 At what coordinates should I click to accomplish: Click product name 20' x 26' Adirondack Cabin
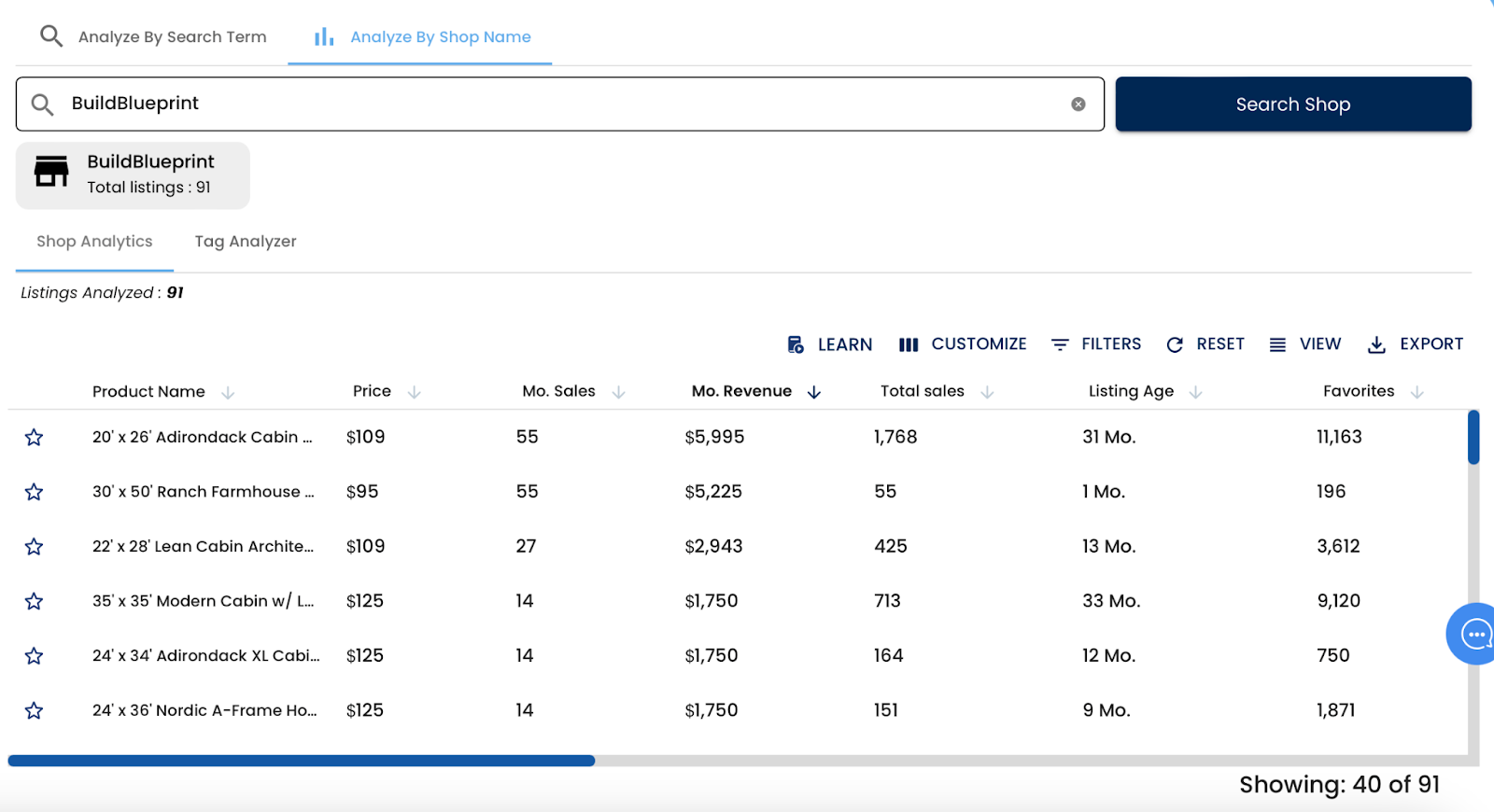202,437
